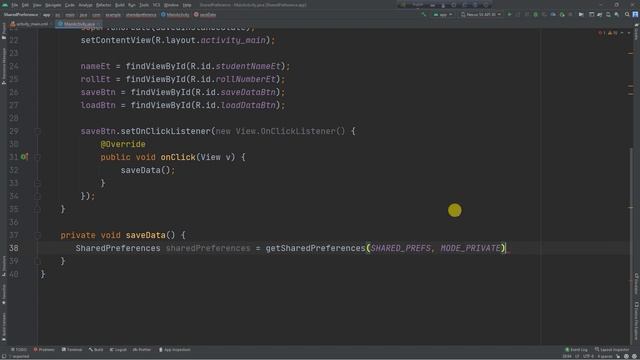640x360 pixels.
Task: Open the Build tool window at bottom
Action: pyautogui.click(x=96, y=350)
